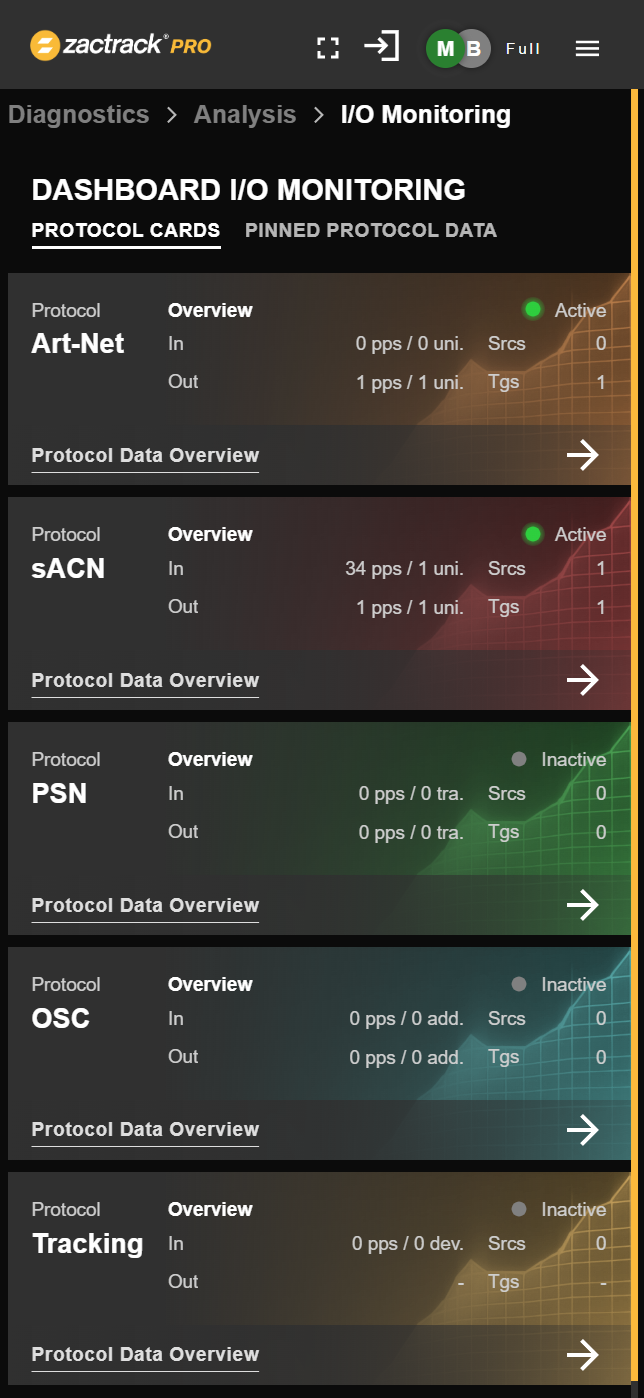
Task: Click the logout arrow icon in the header
Action: 381,46
